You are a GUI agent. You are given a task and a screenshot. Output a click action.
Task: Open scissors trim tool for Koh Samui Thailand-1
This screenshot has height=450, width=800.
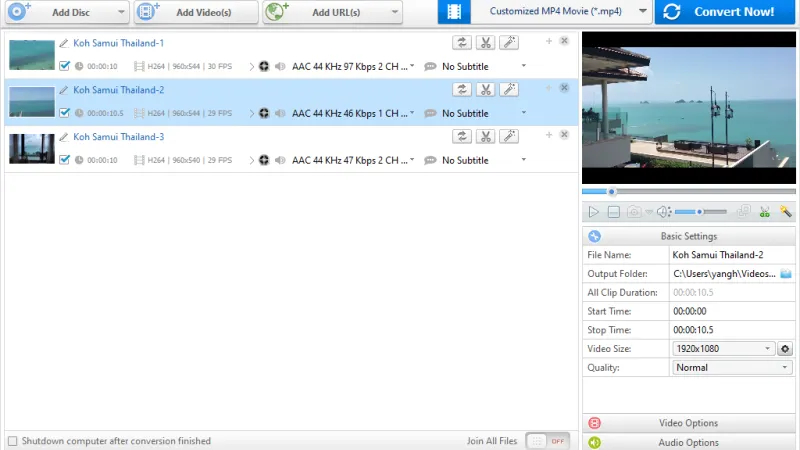pyautogui.click(x=485, y=42)
